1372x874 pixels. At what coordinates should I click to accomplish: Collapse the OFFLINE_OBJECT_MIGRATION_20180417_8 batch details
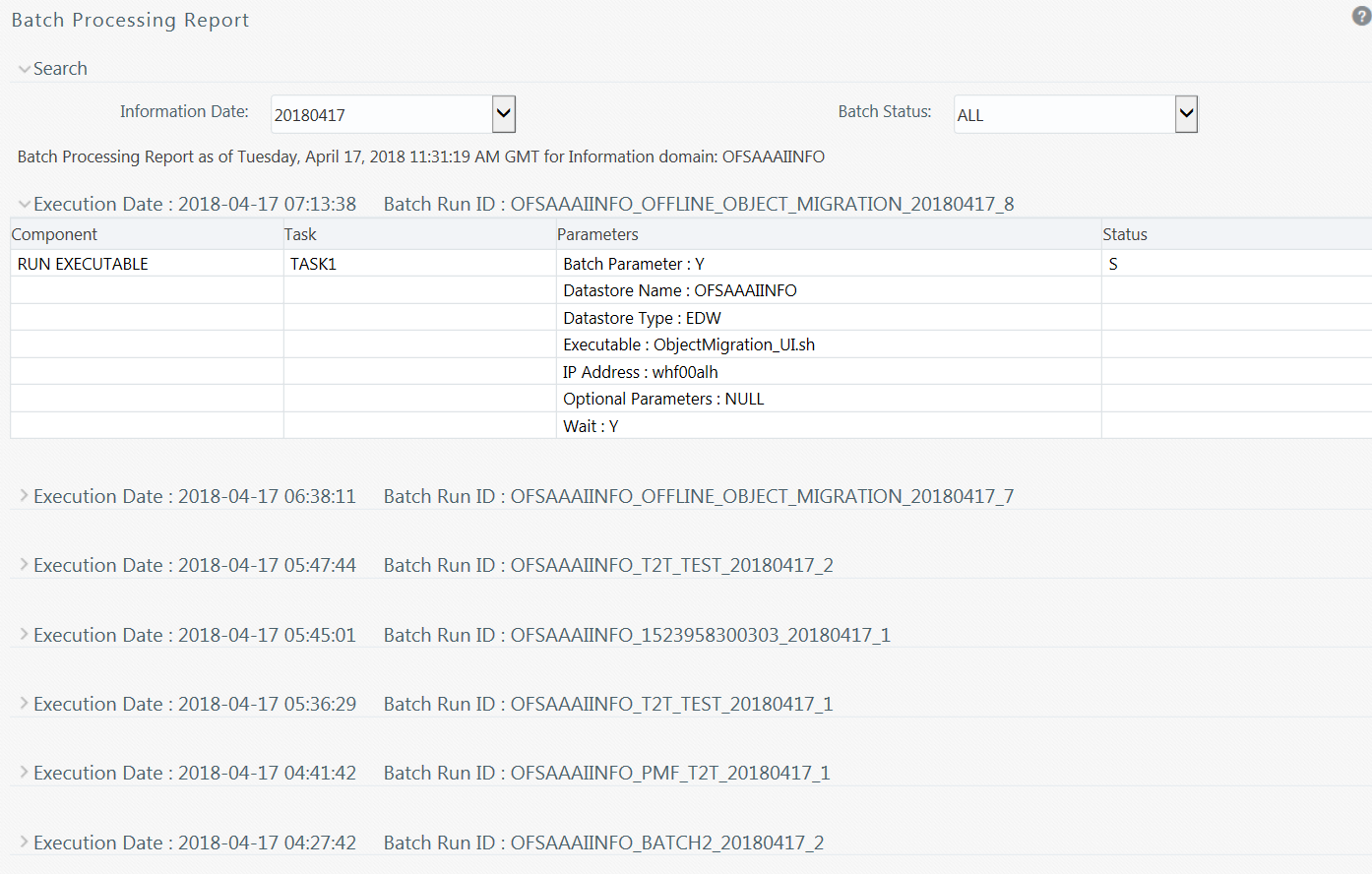pyautogui.click(x=23, y=203)
